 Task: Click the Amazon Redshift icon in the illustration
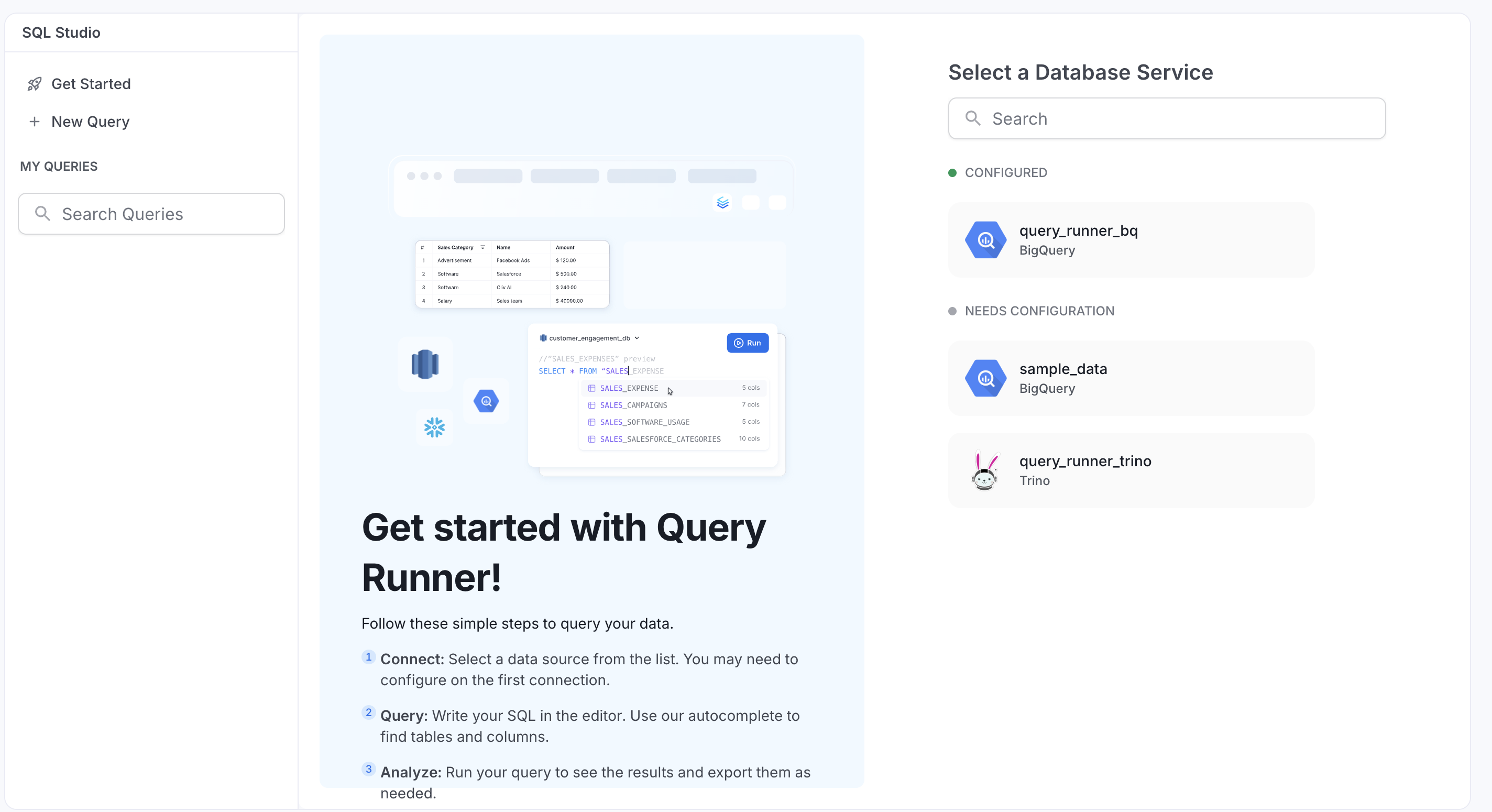click(x=426, y=363)
